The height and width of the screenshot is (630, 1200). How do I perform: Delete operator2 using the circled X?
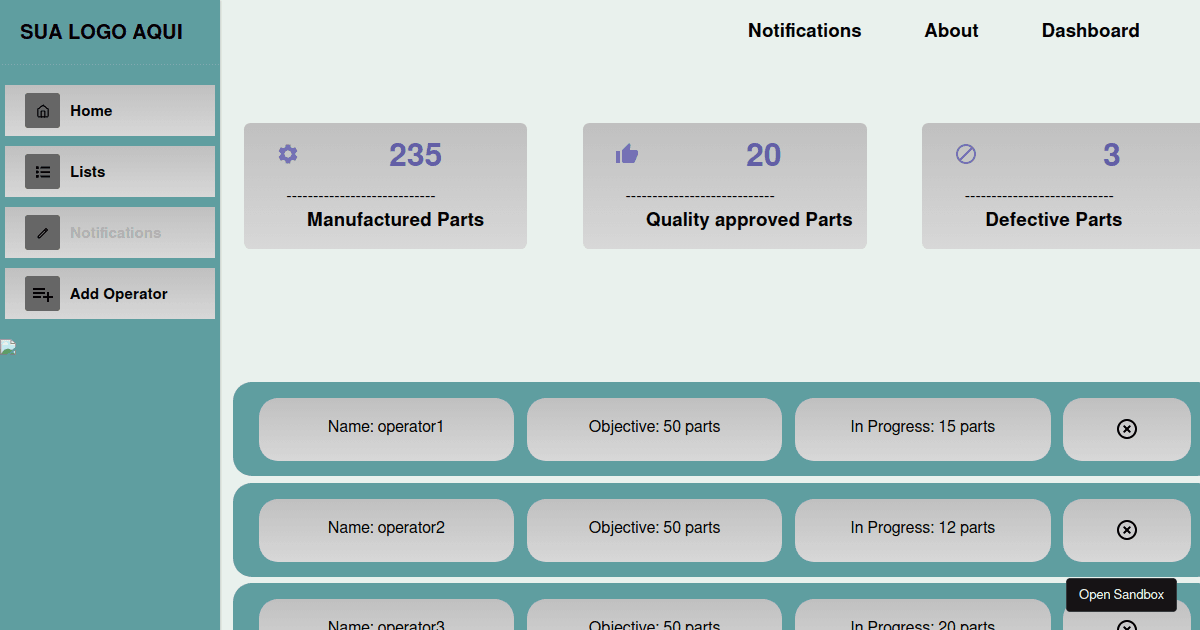coord(1126,530)
